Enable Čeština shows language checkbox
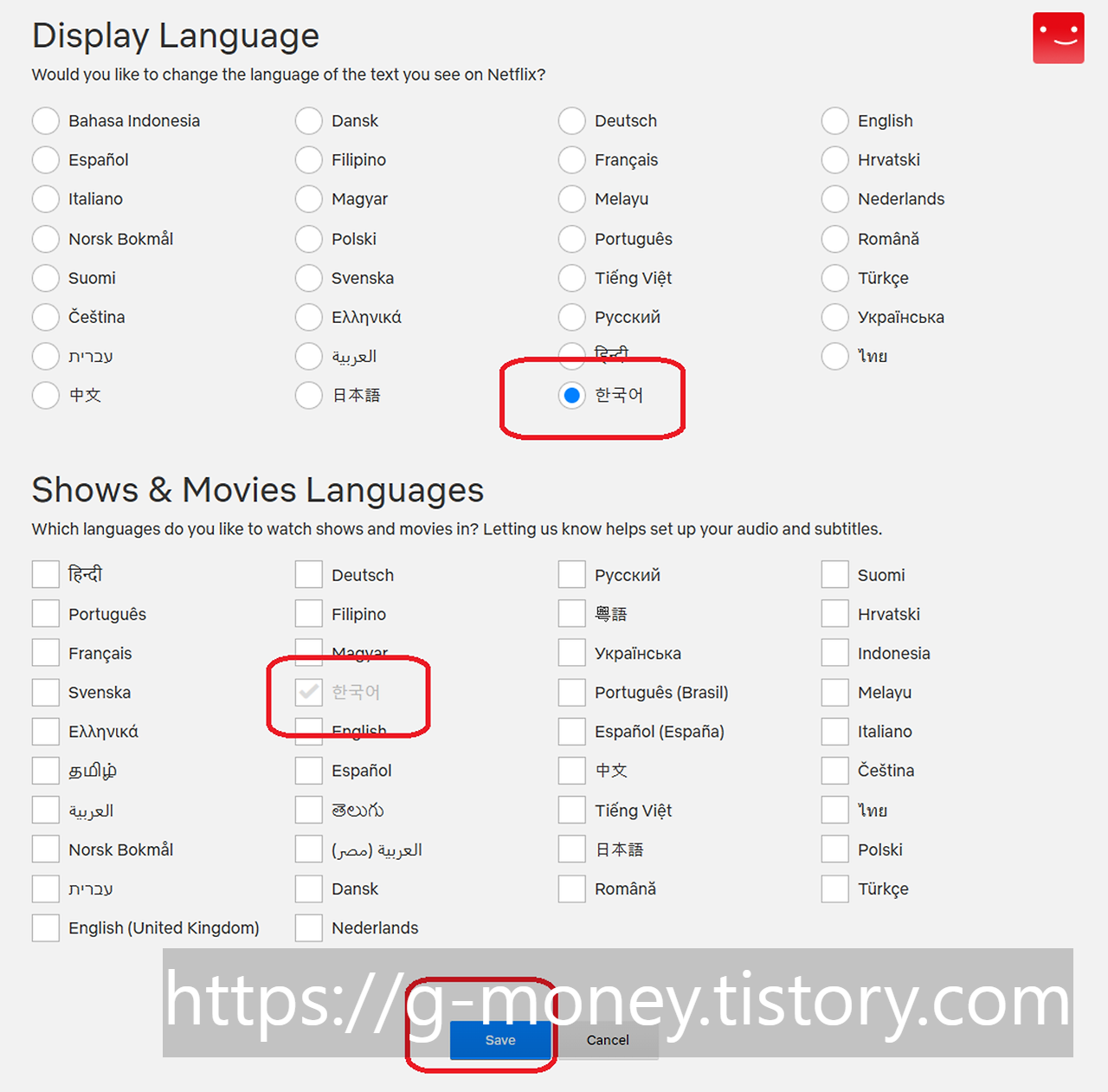This screenshot has width=1108, height=1092. (835, 770)
